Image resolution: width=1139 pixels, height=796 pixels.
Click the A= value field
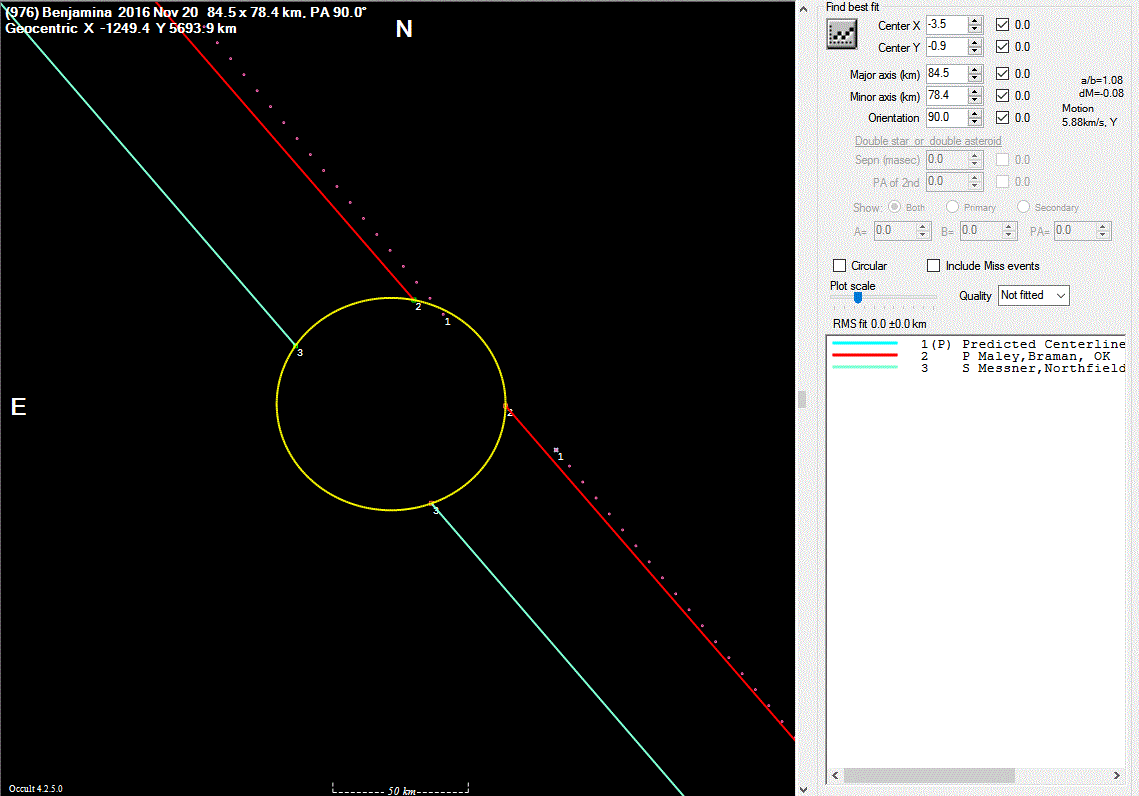(x=894, y=231)
